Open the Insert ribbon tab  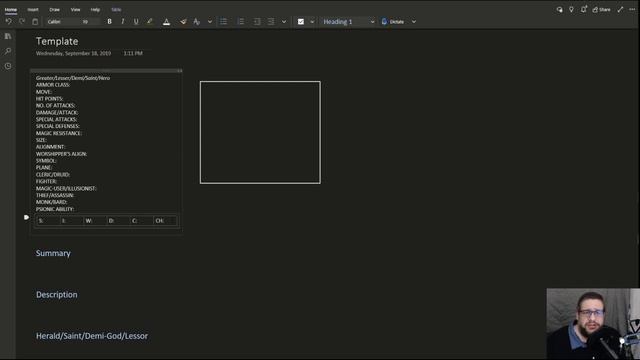(33, 9)
